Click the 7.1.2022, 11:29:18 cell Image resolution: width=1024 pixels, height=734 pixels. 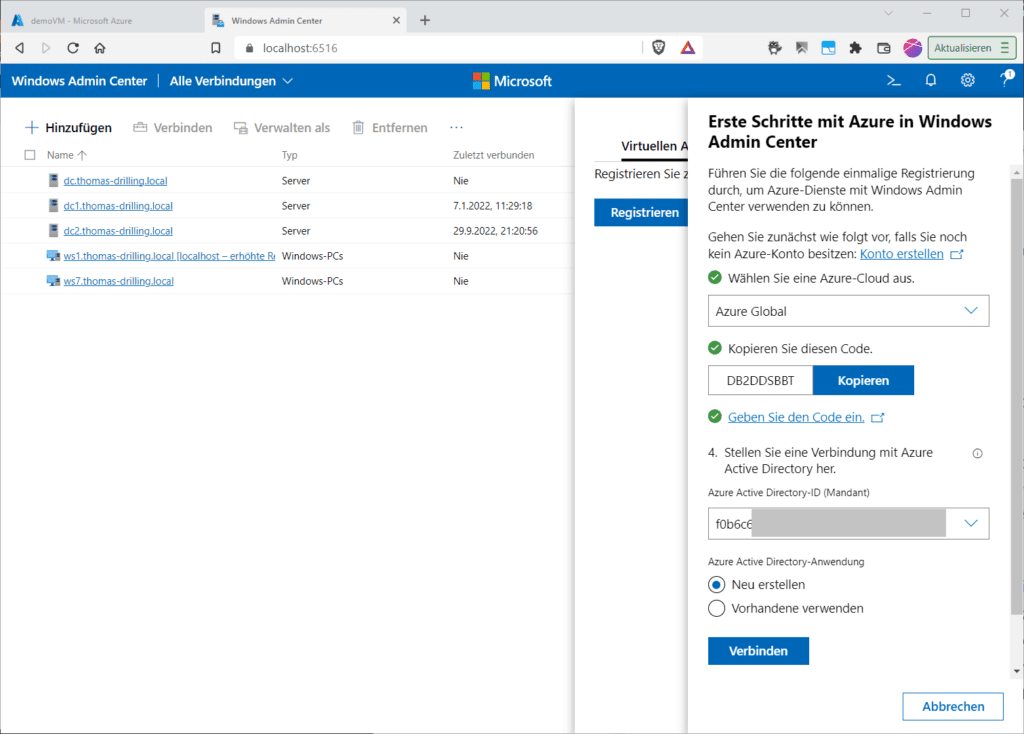tap(492, 206)
